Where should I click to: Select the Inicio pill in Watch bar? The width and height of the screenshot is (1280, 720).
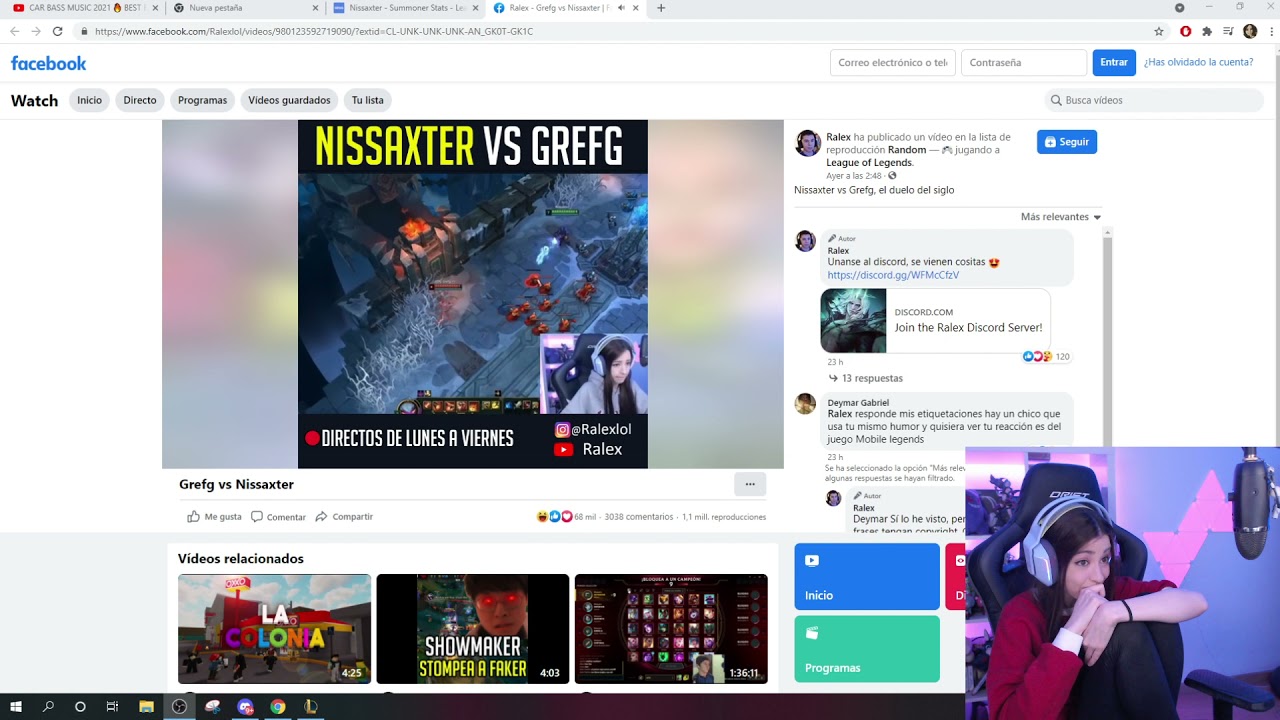point(90,100)
